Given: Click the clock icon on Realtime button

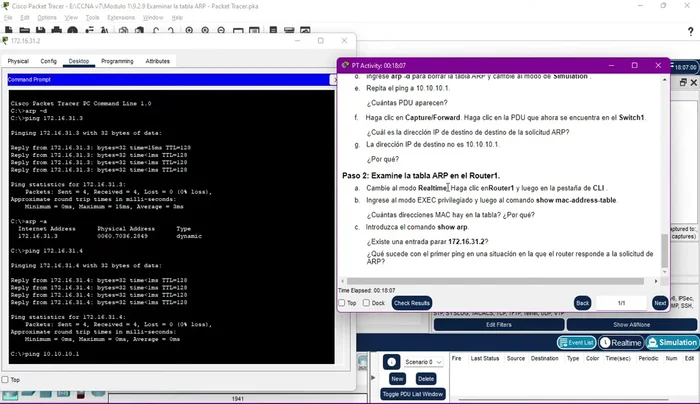Looking at the screenshot, I should pos(605,342).
